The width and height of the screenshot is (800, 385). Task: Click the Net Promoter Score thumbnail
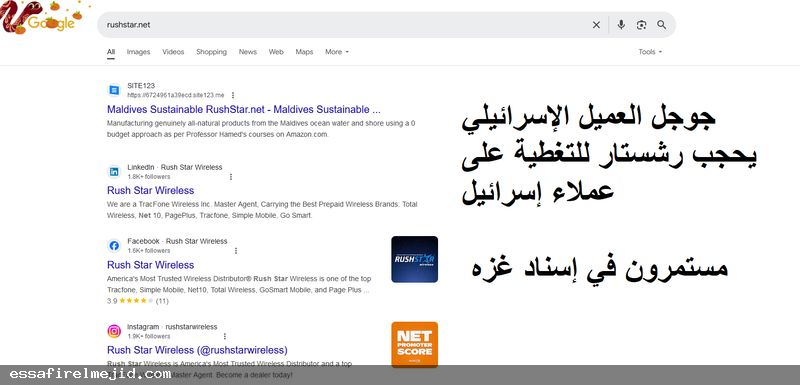click(414, 344)
